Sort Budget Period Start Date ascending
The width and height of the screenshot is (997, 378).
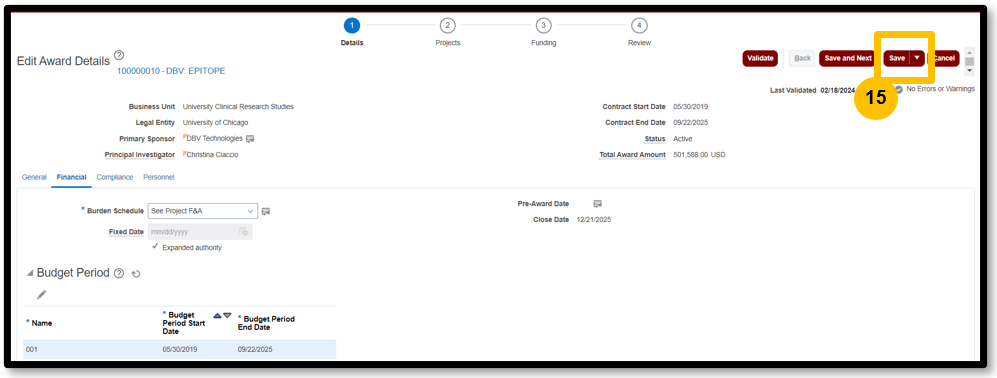[217, 315]
